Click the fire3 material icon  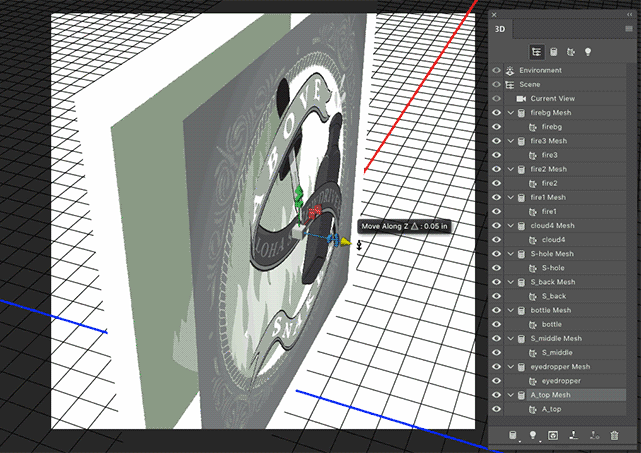(532, 155)
